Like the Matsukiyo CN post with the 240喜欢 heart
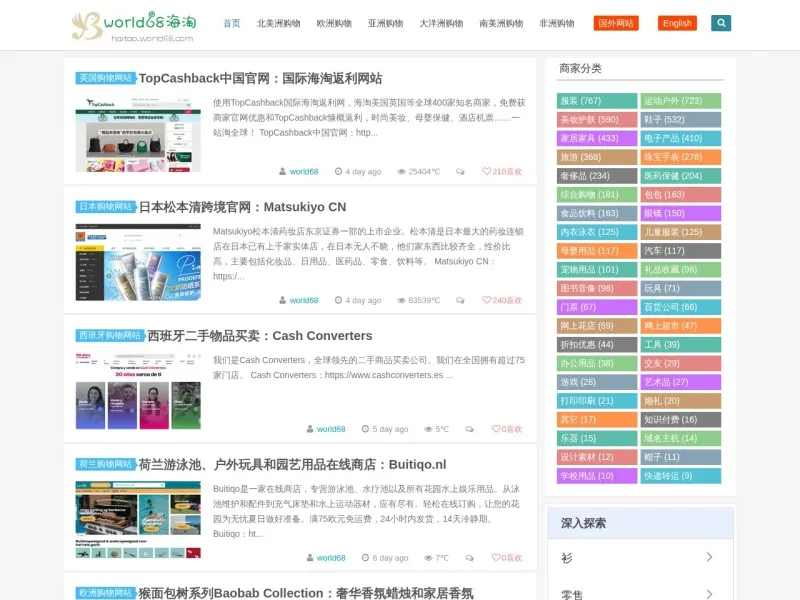This screenshot has height=600, width=800. pyautogui.click(x=502, y=300)
